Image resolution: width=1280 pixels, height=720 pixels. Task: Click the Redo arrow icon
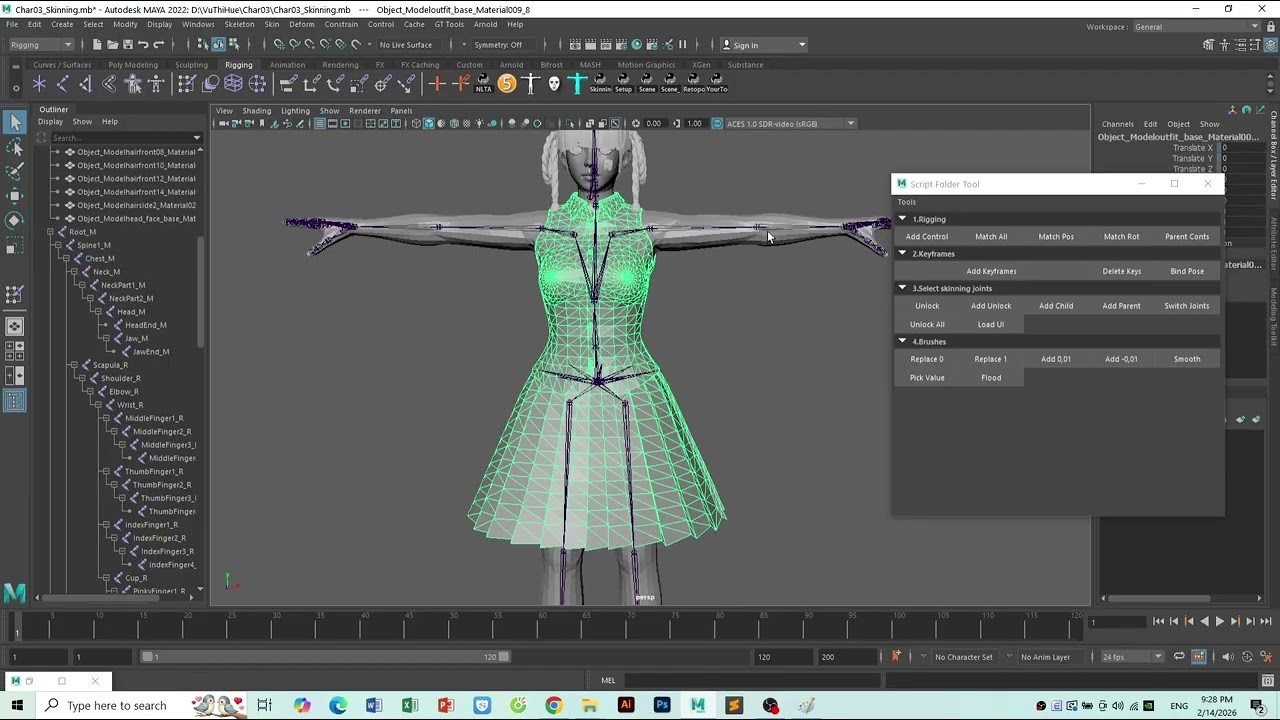click(x=158, y=45)
